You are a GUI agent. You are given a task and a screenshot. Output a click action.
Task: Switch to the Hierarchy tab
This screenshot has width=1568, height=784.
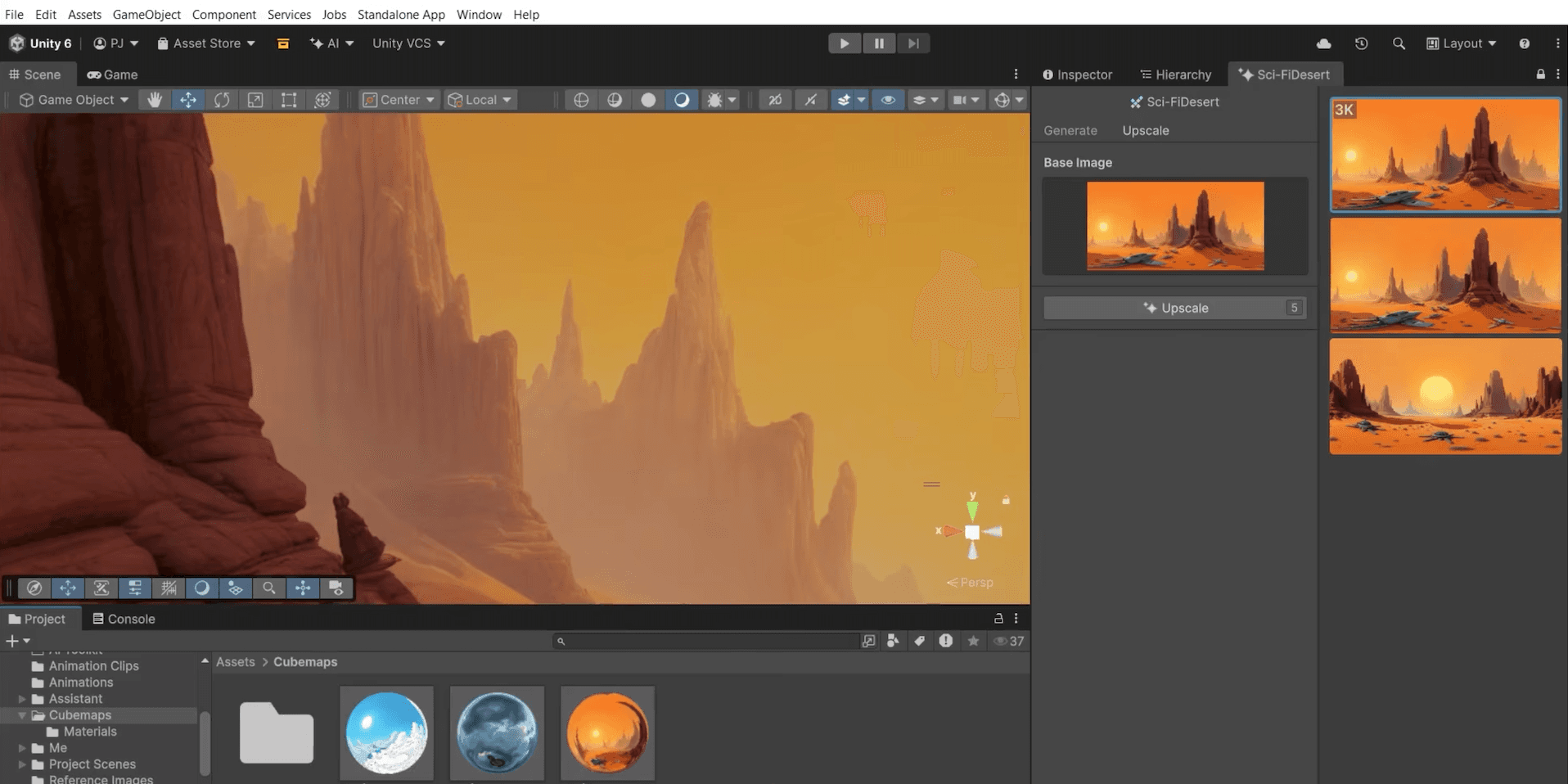click(1175, 74)
